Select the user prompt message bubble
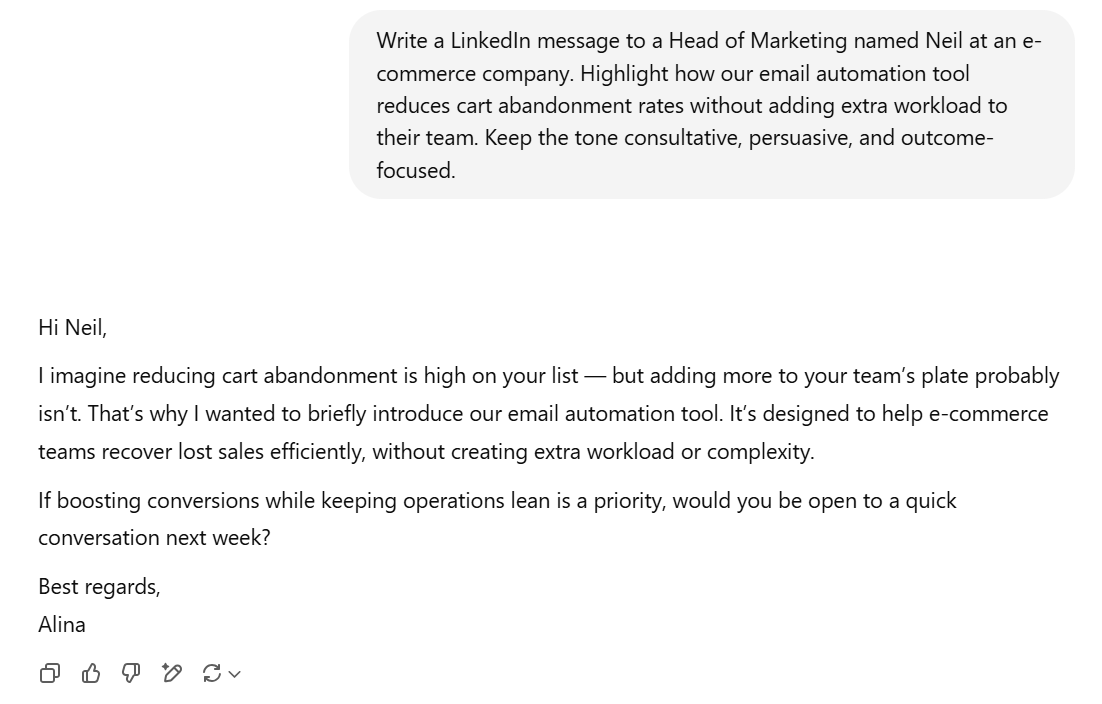The width and height of the screenshot is (1102, 704). point(711,105)
